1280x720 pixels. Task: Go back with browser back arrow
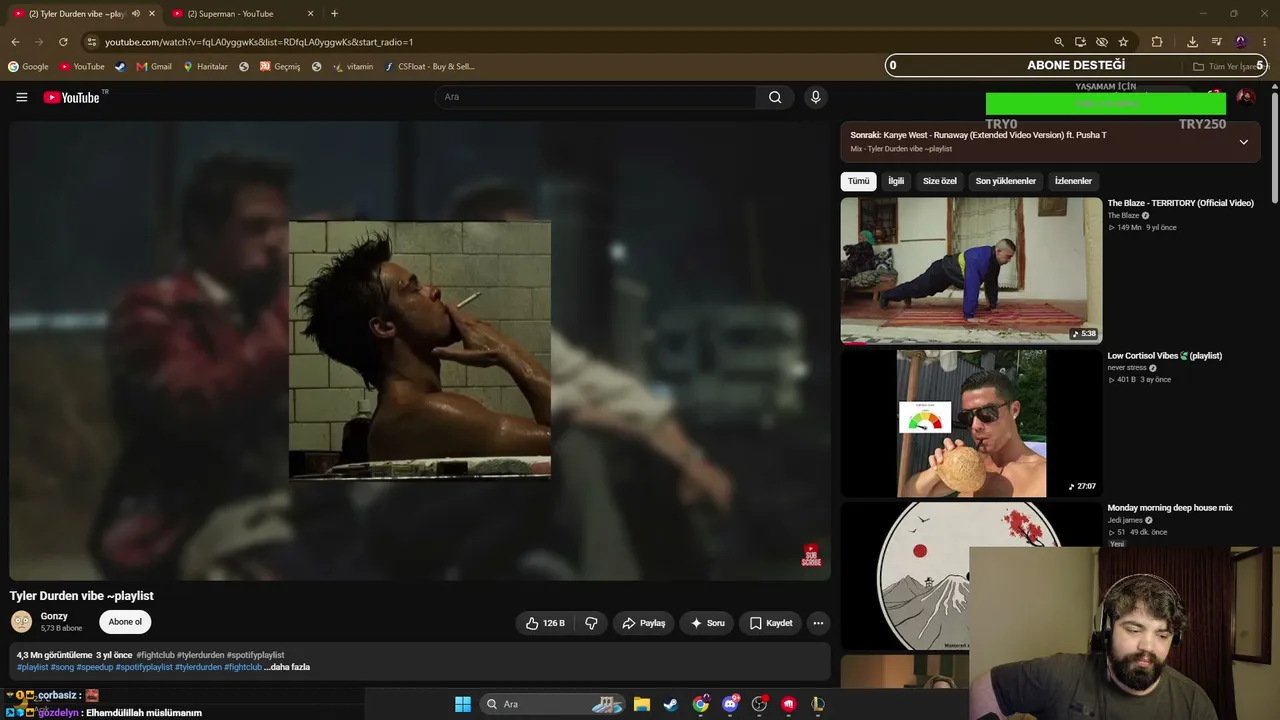tap(15, 42)
